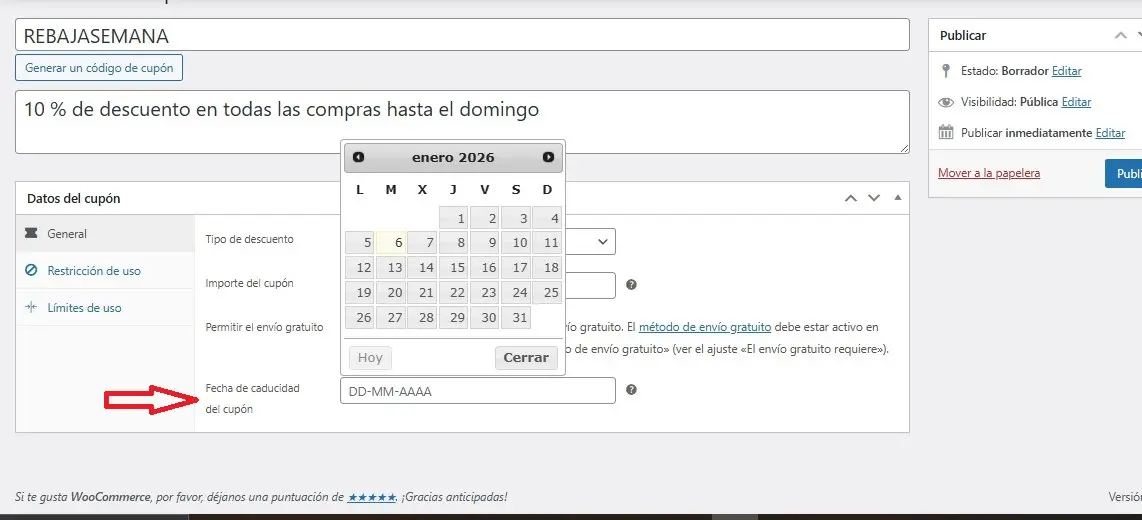This screenshot has width=1142, height=520.
Task: Open the General tab
Action: [x=67, y=234]
